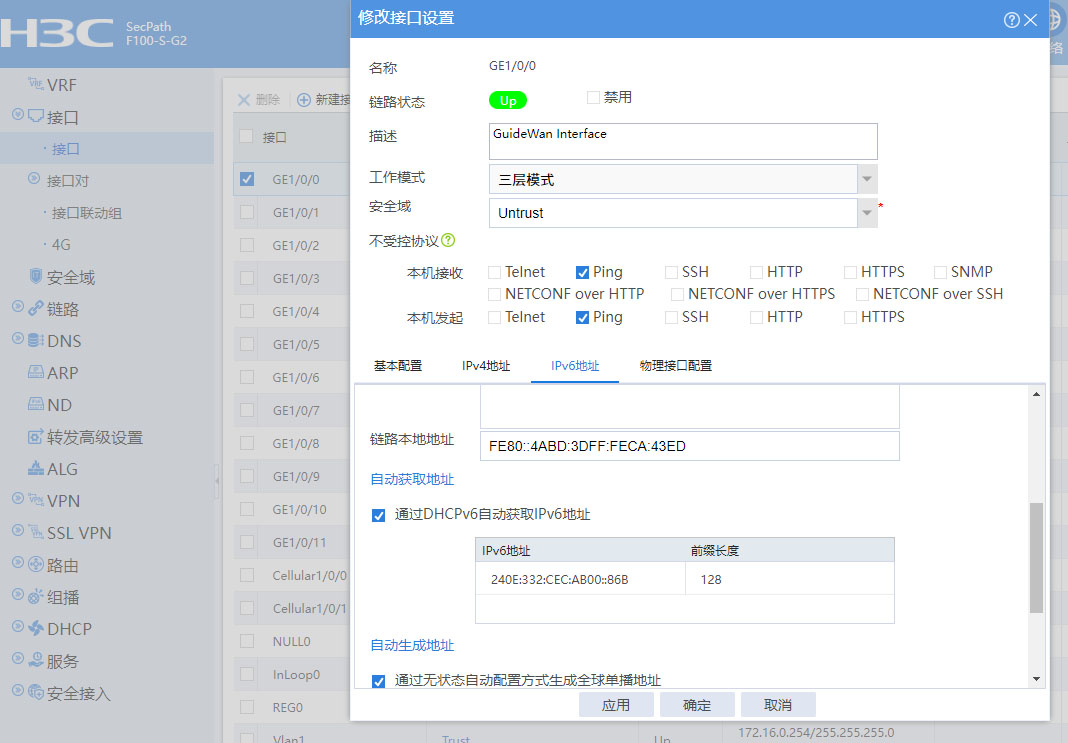Expand the DHCP sidebar group

[18, 627]
